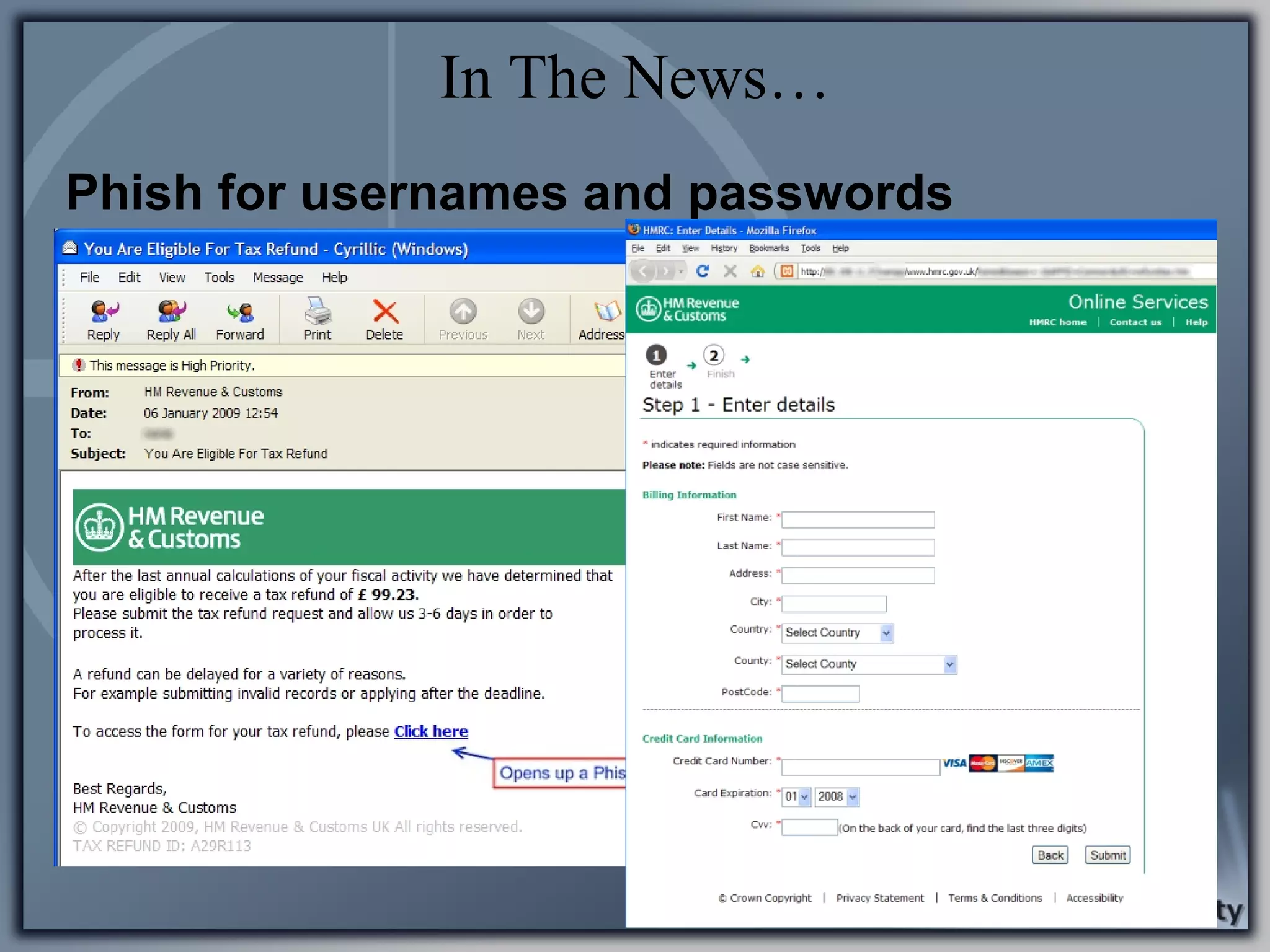
Task: Open the Message menu in mail window
Action: coord(277,278)
